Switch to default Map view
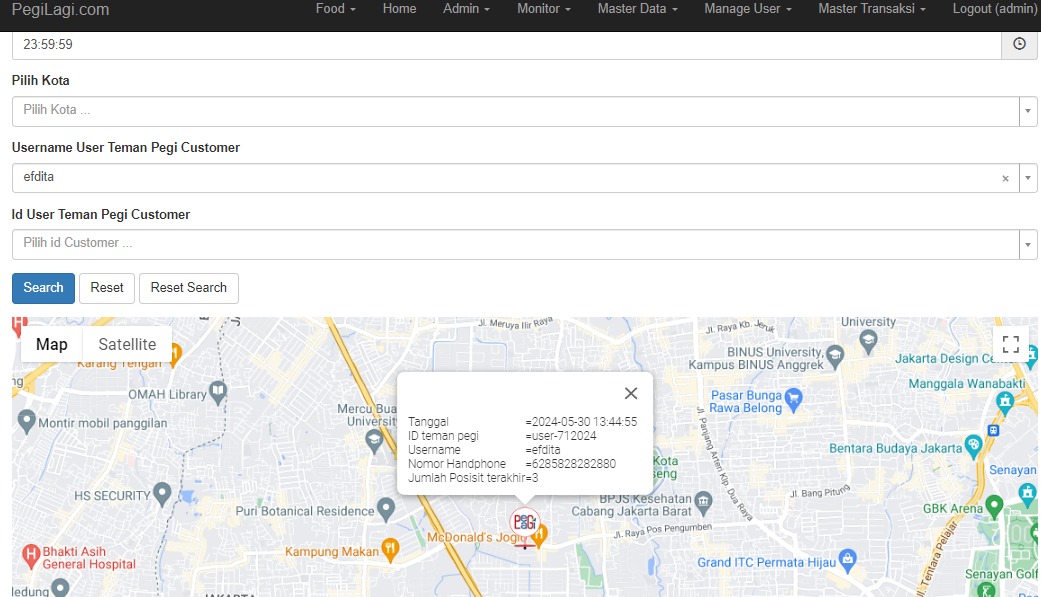This screenshot has width=1041, height=597. 52,344
